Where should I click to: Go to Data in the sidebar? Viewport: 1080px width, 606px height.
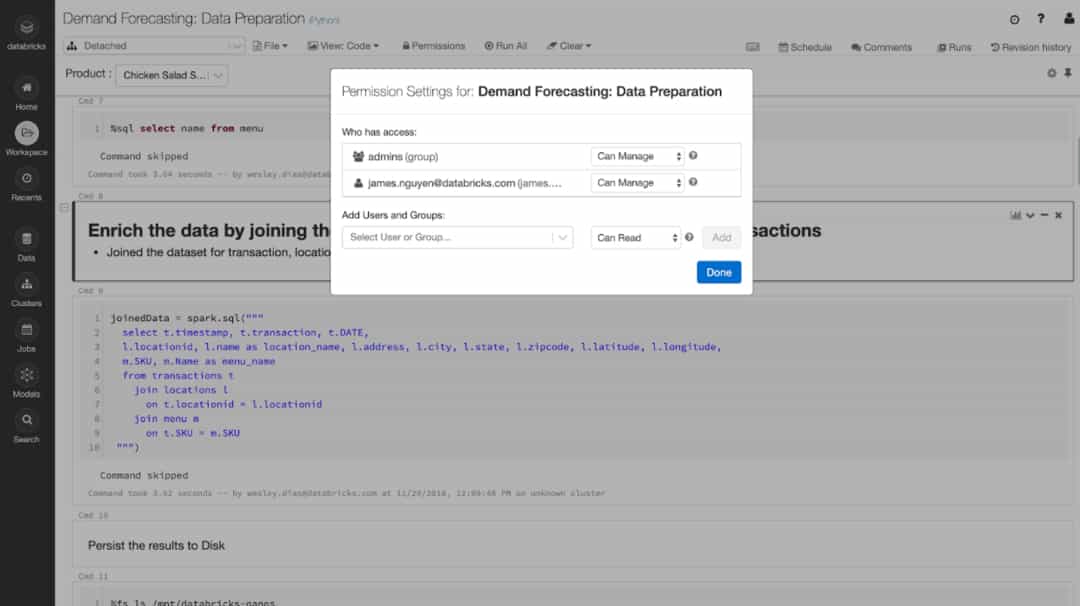coord(26,239)
